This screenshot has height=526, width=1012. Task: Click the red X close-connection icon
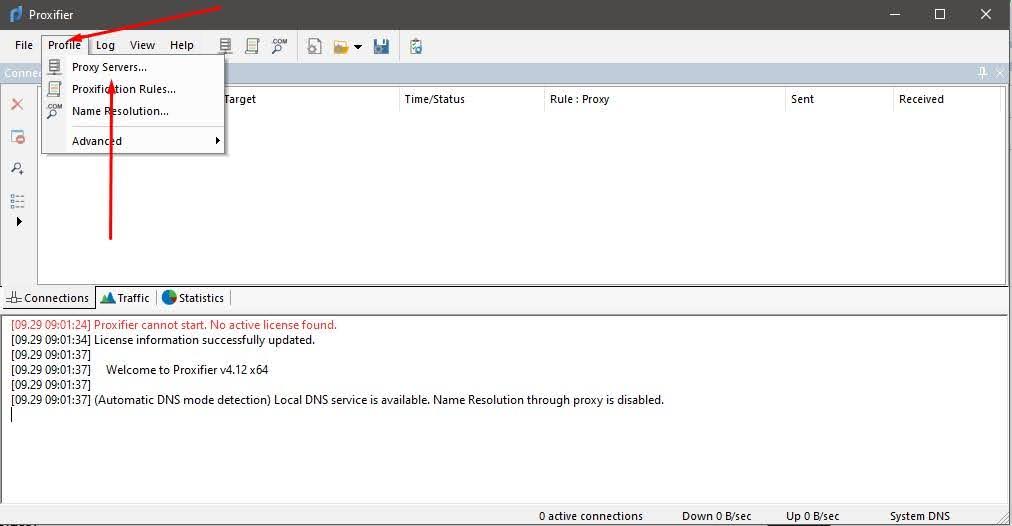point(17,104)
